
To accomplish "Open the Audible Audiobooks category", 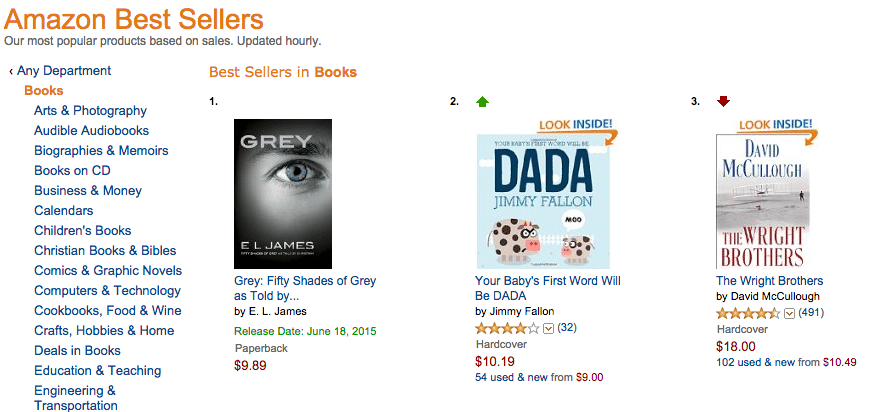I will pos(91,131).
